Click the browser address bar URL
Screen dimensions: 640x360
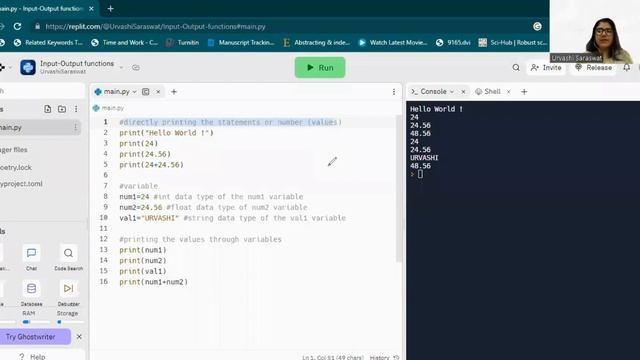click(155, 27)
